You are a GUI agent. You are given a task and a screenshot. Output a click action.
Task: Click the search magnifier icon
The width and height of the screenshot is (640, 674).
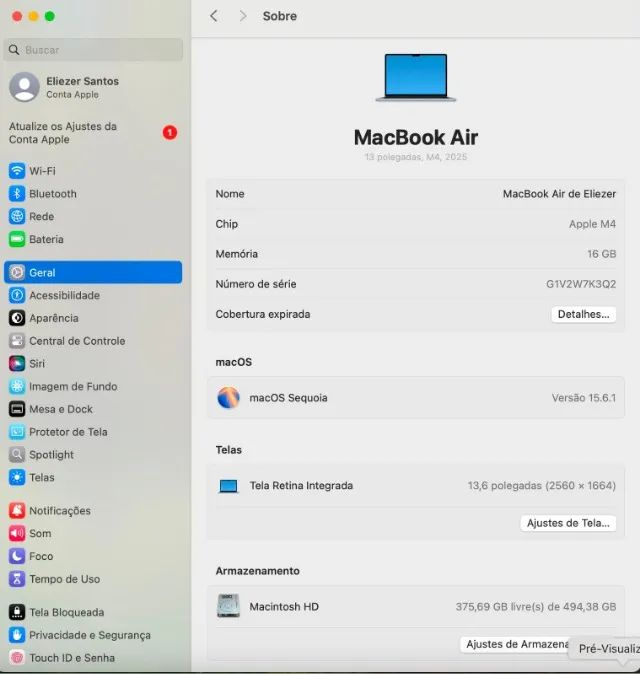coord(14,50)
